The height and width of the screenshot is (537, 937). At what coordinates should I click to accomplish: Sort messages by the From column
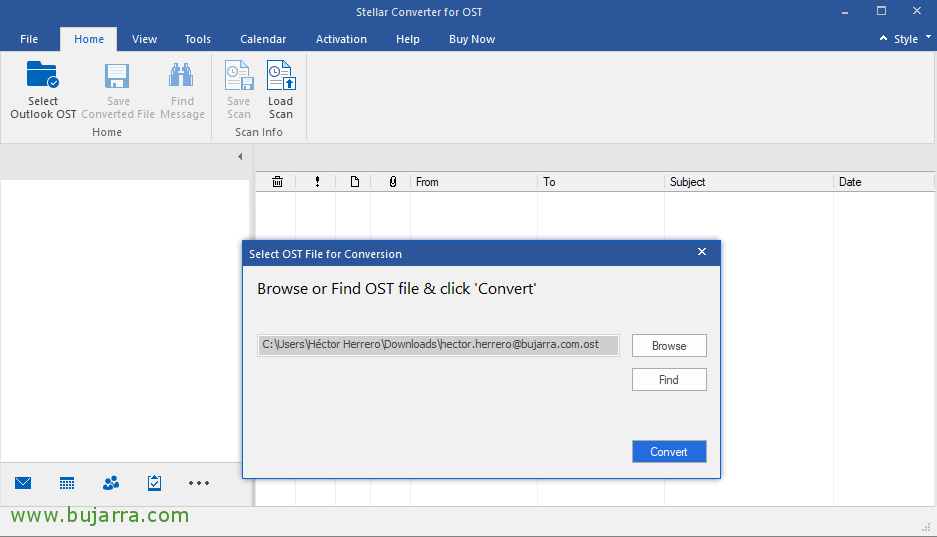474,182
